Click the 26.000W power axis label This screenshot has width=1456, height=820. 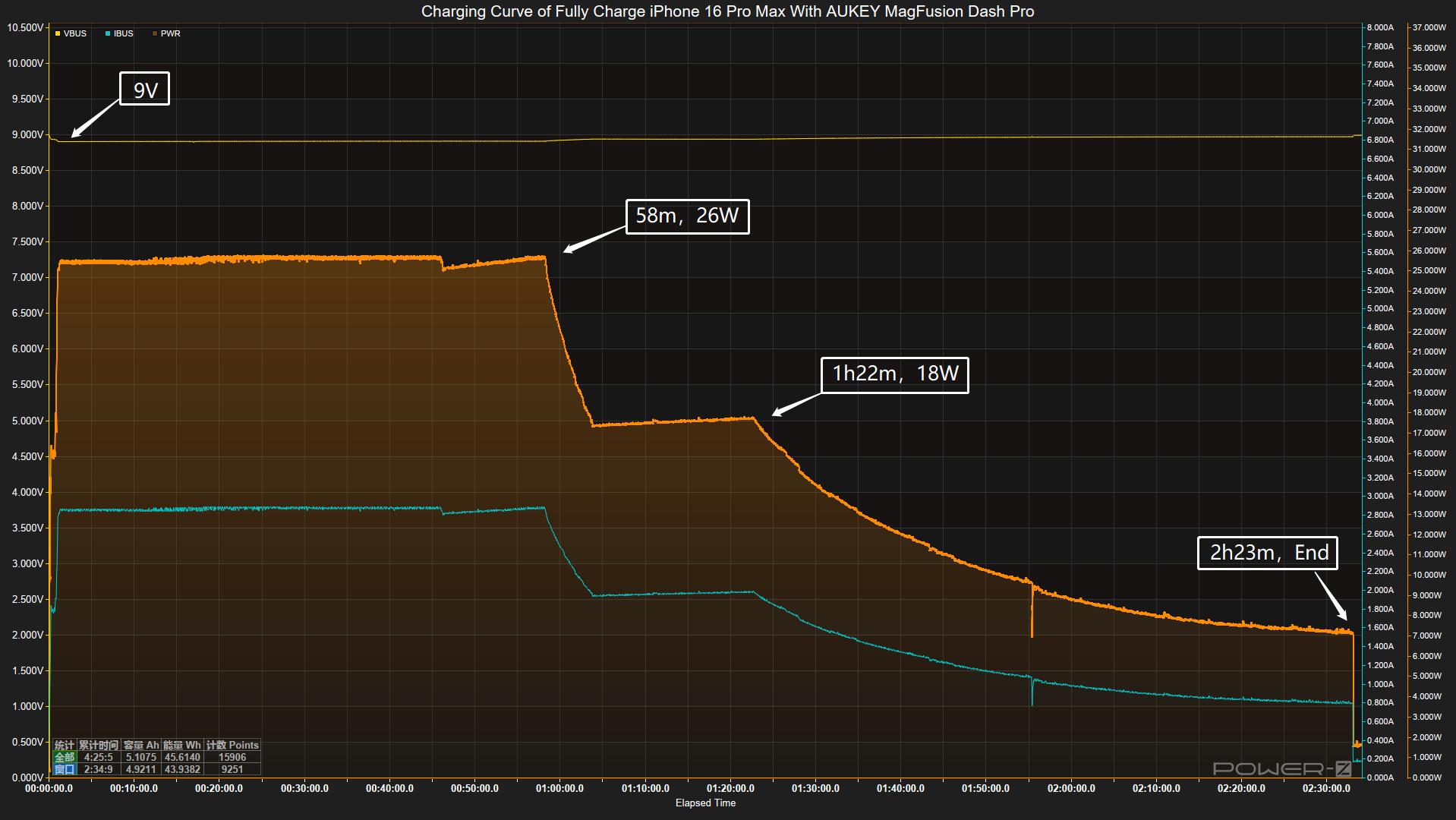(x=1429, y=251)
